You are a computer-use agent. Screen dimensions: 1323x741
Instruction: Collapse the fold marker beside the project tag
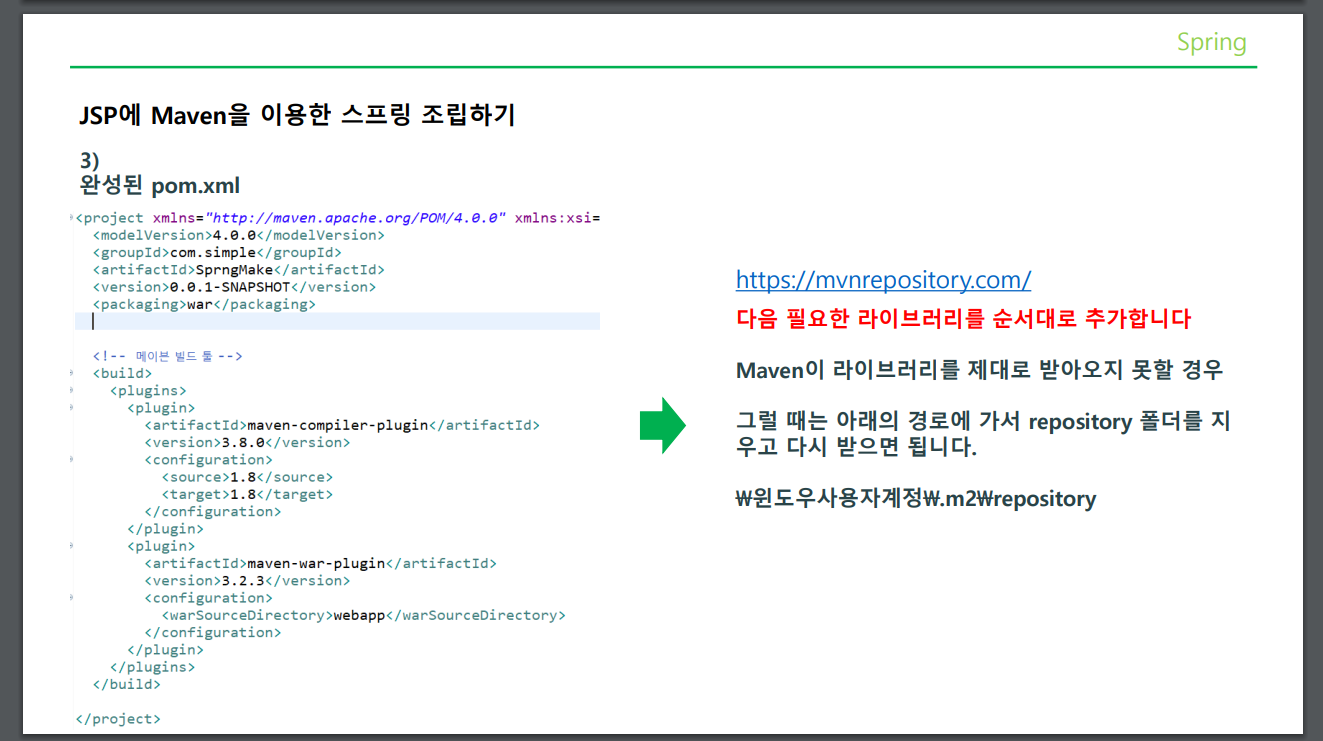(x=72, y=217)
